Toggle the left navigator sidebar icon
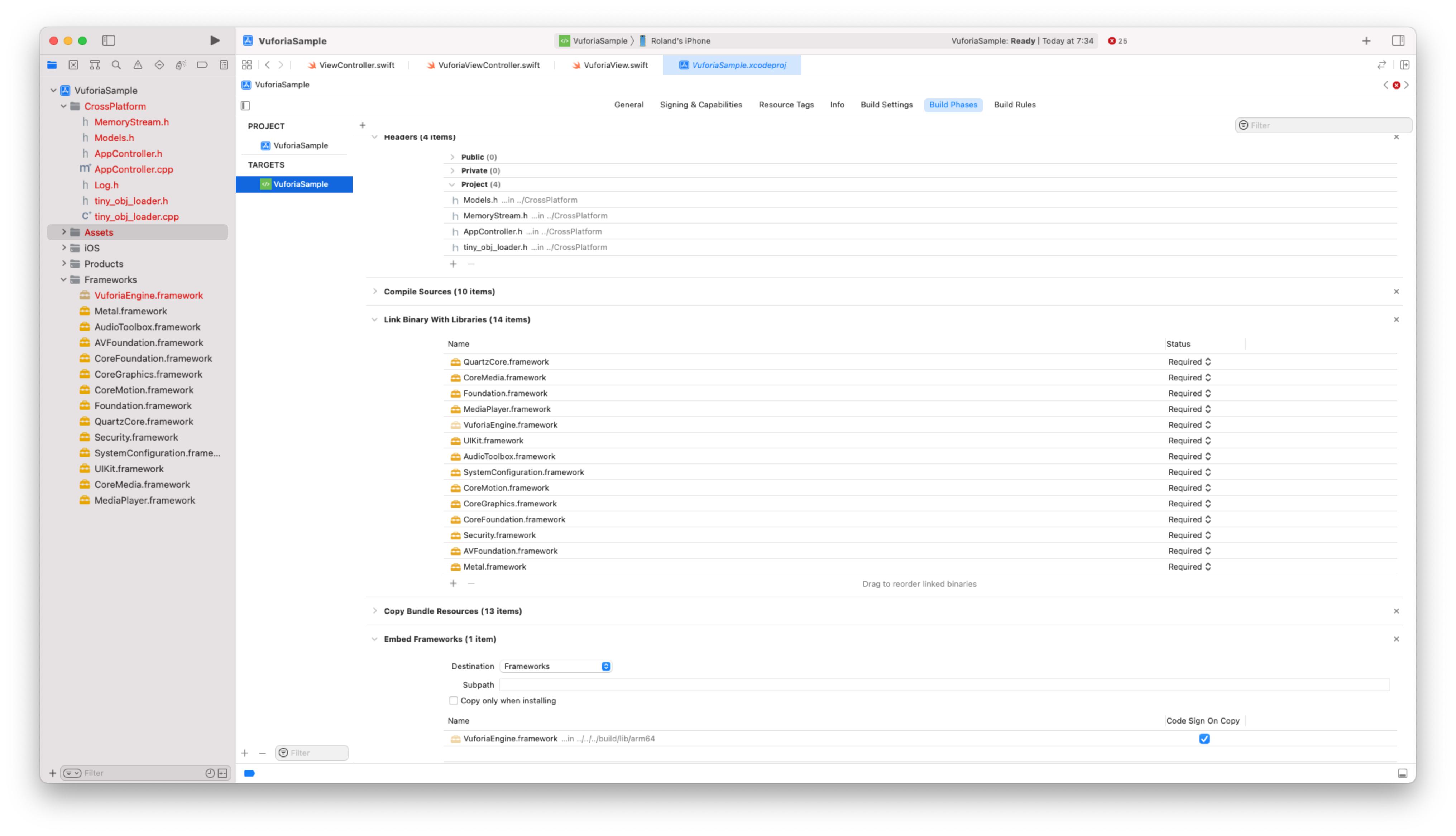Screen dimensions: 1456x836 coord(109,41)
